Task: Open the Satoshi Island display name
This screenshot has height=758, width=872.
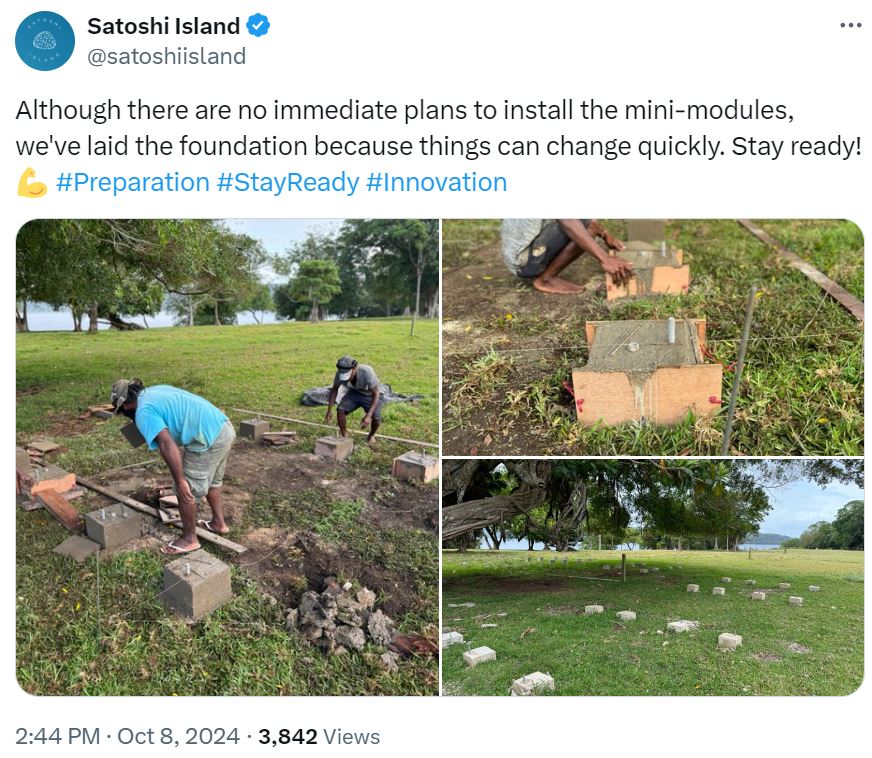Action: coord(164,26)
